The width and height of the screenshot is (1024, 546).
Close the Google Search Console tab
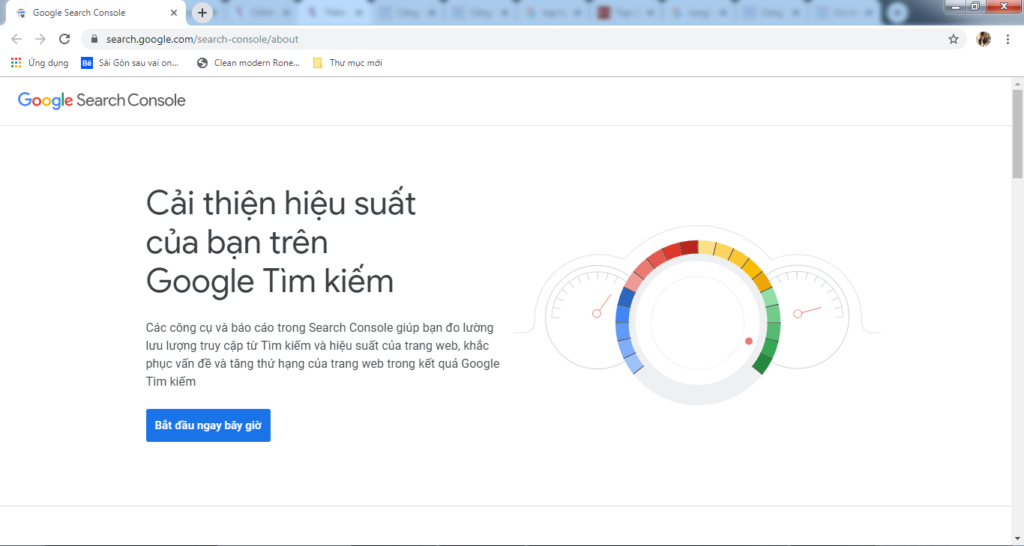click(x=174, y=13)
